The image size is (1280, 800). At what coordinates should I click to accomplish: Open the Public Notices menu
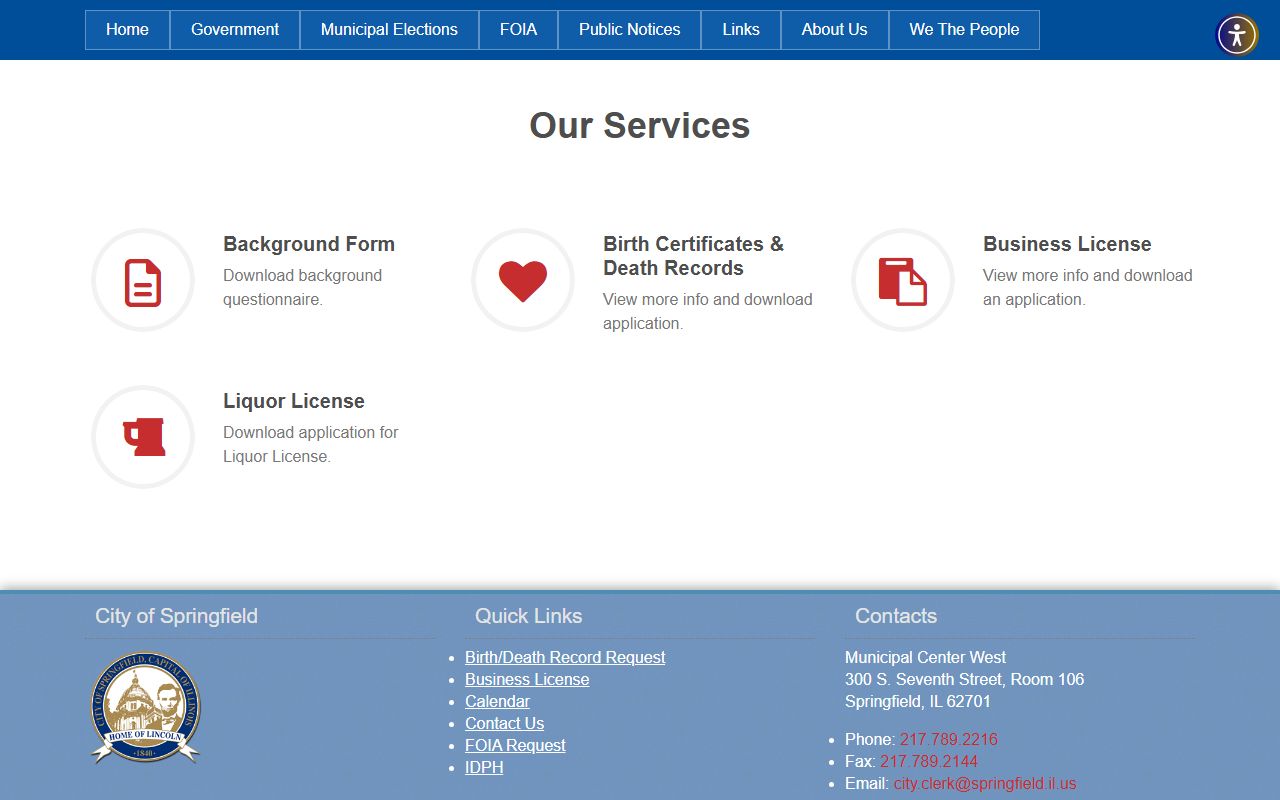629,30
